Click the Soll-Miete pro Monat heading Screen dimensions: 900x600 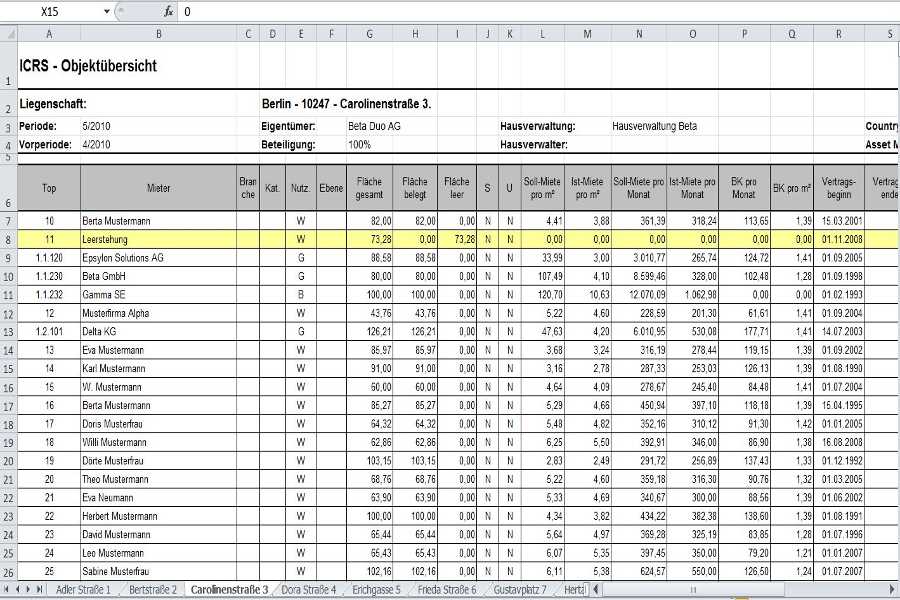click(x=639, y=188)
